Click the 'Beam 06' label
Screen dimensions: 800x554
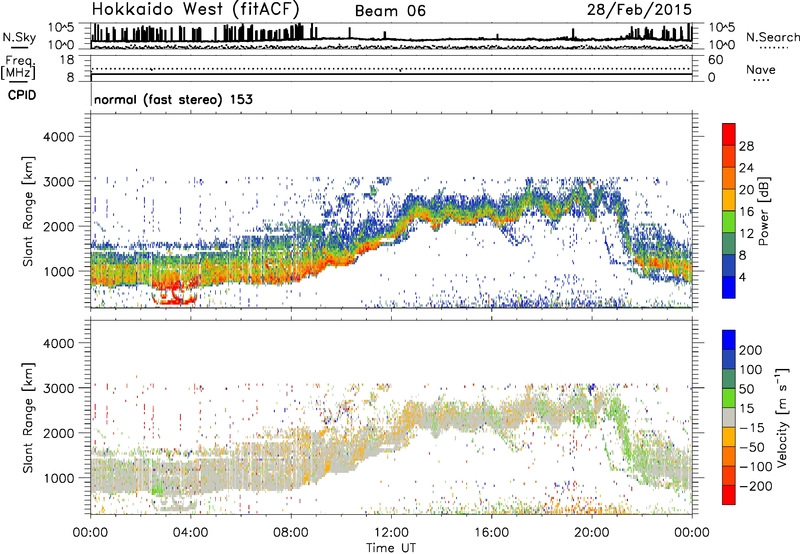[x=390, y=11]
